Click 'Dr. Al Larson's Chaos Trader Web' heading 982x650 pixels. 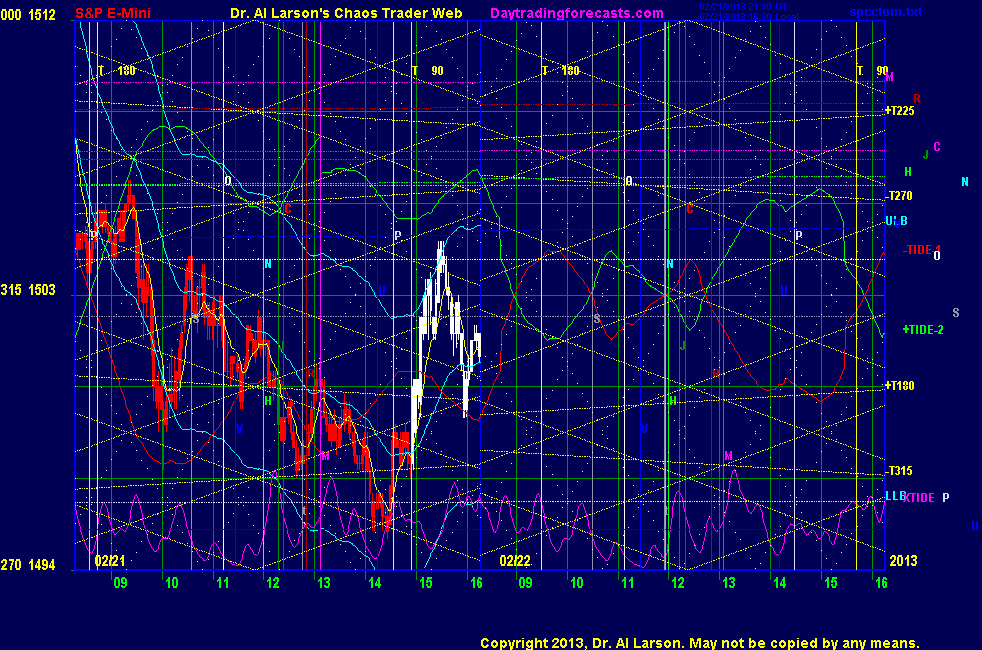click(x=346, y=13)
